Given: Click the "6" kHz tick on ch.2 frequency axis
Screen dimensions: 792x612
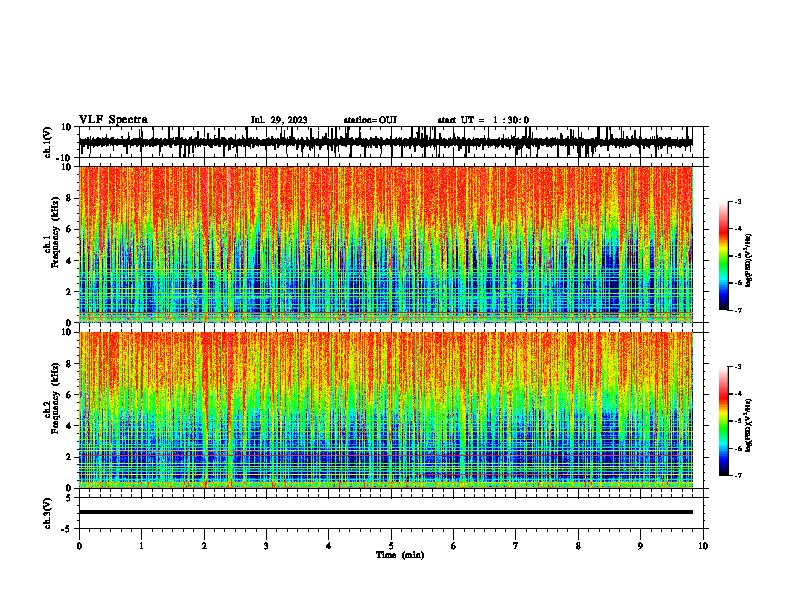Looking at the screenshot, I should [x=69, y=395].
